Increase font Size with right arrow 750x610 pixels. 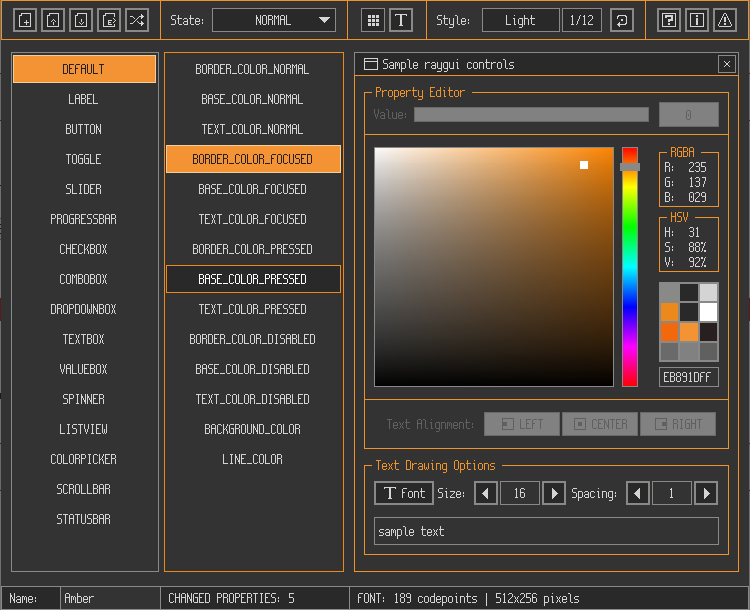coord(554,493)
